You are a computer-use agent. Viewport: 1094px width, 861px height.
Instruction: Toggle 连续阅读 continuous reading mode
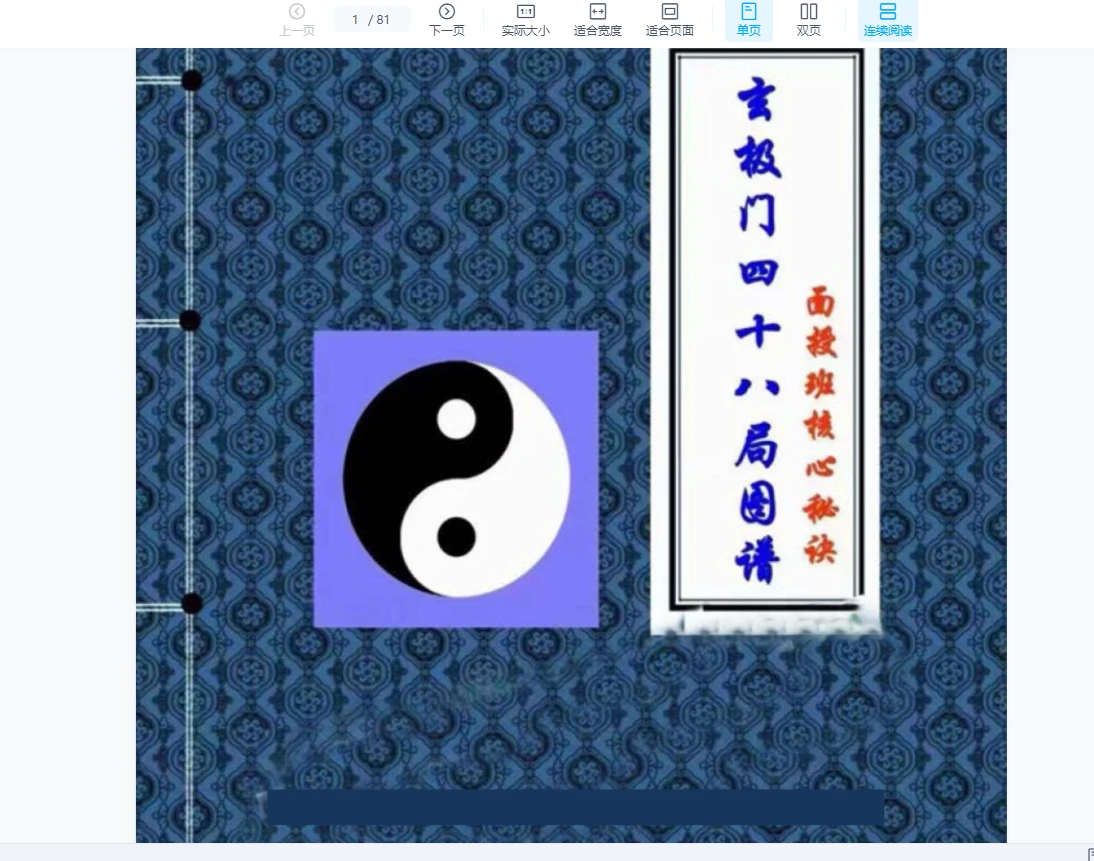tap(887, 19)
